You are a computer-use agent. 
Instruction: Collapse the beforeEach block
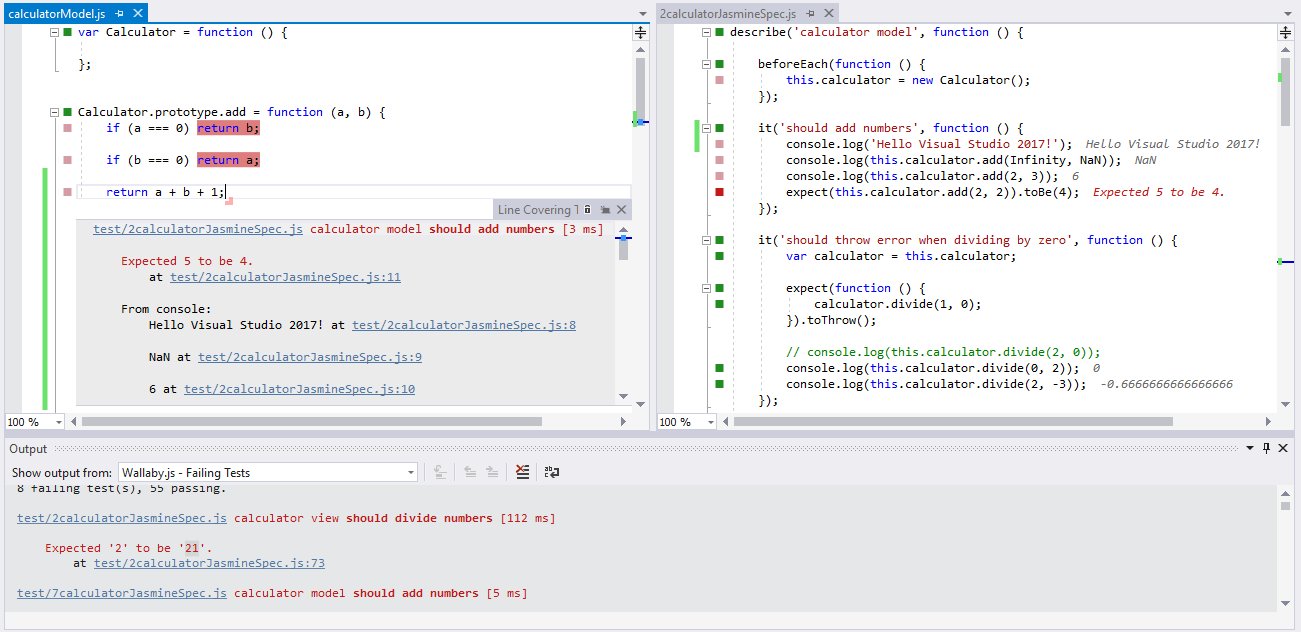click(706, 64)
